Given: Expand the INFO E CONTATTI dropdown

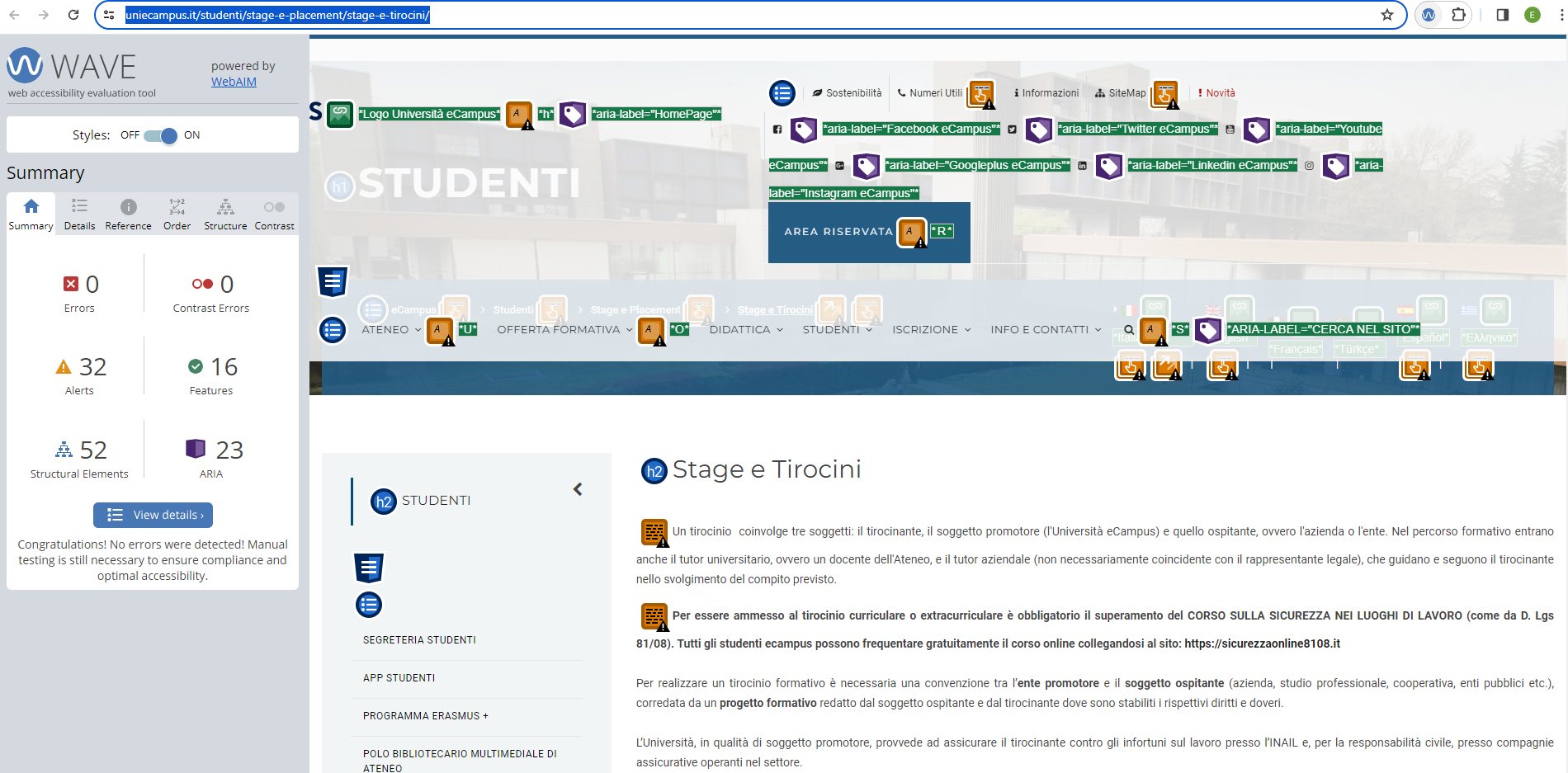Looking at the screenshot, I should tap(1046, 329).
